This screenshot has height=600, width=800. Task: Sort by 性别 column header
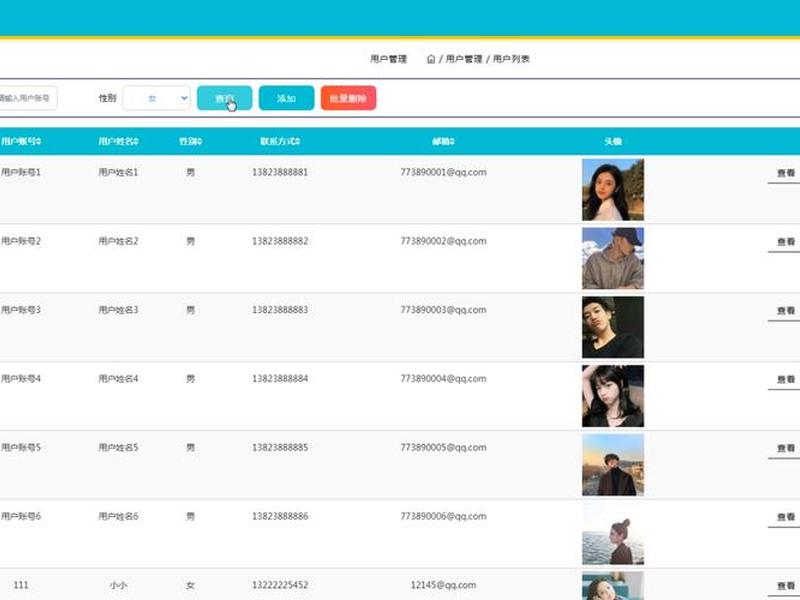pyautogui.click(x=190, y=141)
